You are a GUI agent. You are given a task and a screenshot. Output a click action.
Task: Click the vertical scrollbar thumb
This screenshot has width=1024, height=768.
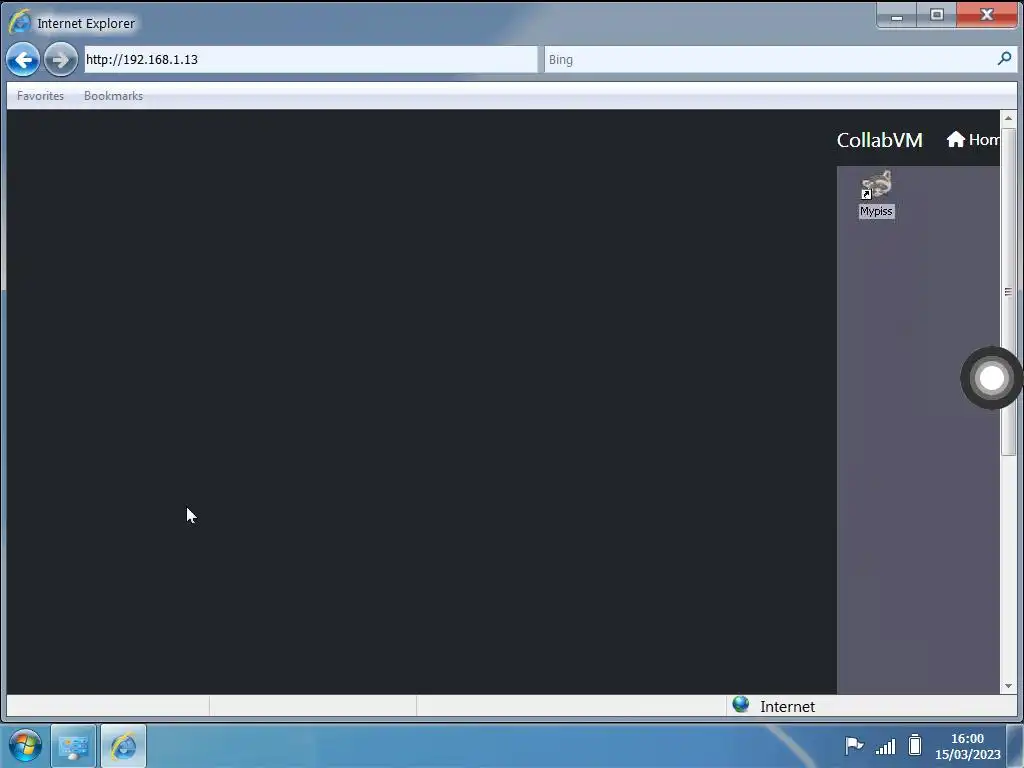pyautogui.click(x=1008, y=291)
